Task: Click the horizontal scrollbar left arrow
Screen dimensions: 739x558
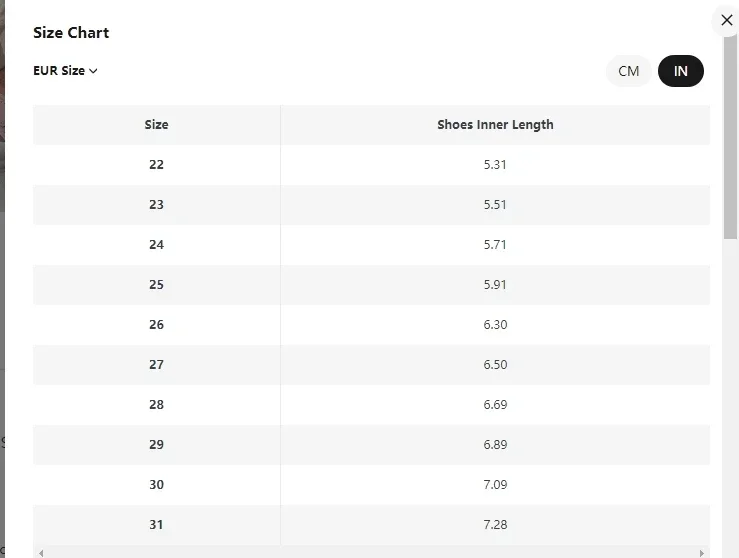Action: pyautogui.click(x=41, y=552)
